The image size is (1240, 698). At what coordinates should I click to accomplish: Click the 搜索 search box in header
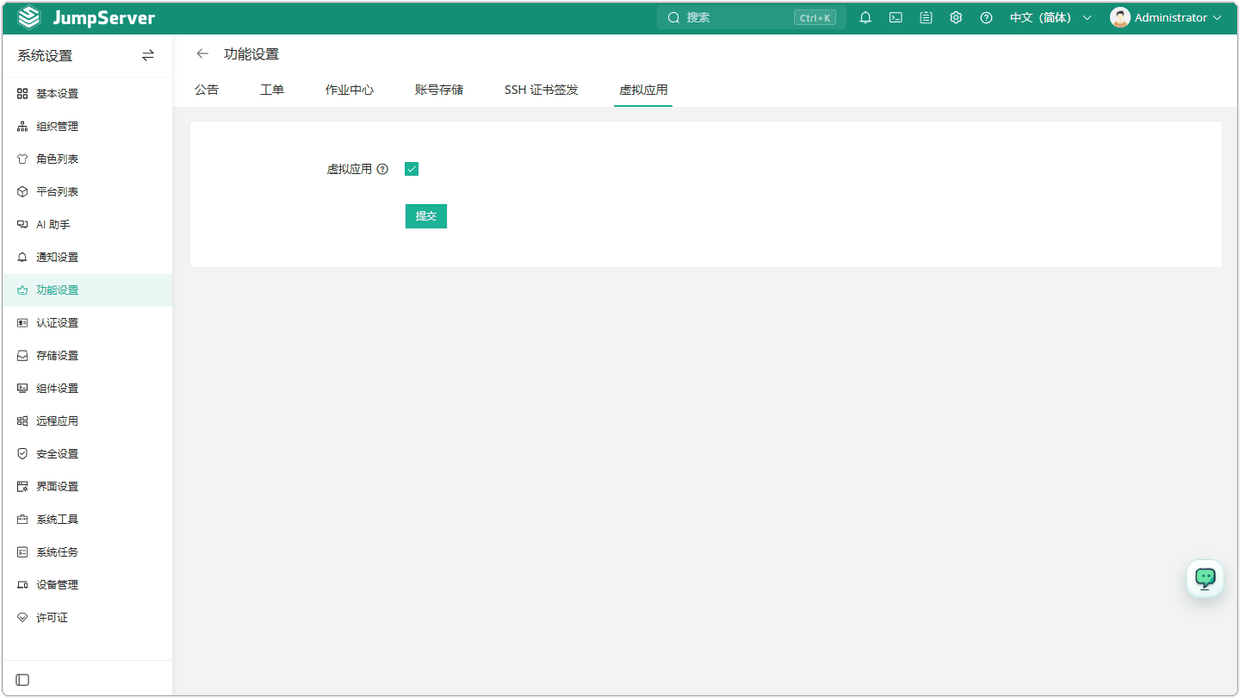coord(751,18)
